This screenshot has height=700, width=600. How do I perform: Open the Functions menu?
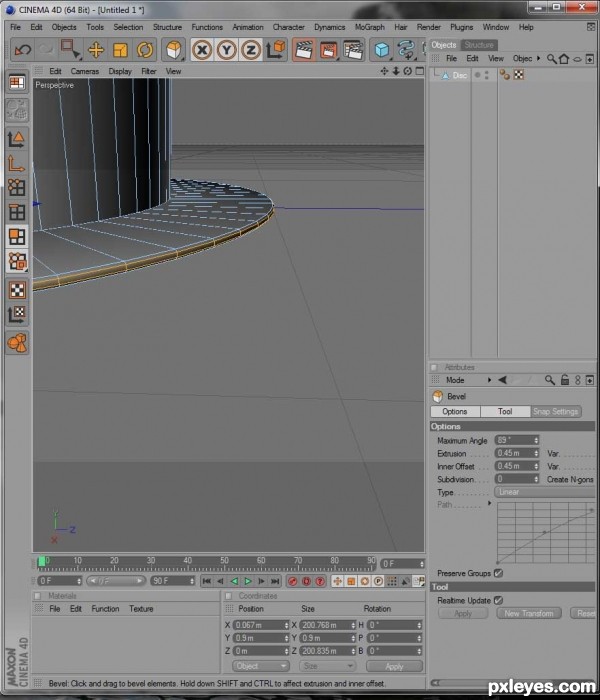[x=207, y=27]
